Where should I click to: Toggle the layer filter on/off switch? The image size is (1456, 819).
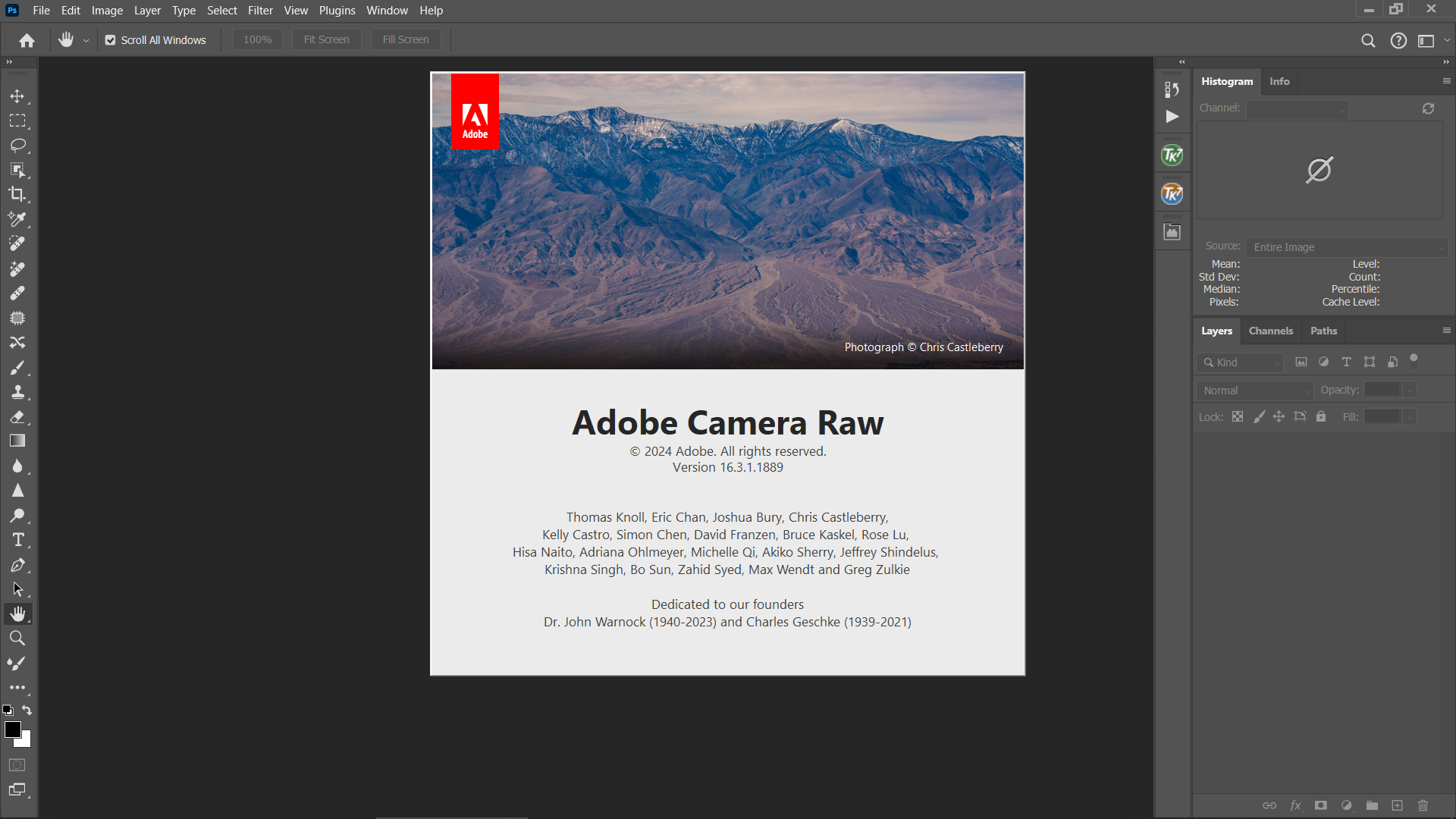pos(1414,361)
